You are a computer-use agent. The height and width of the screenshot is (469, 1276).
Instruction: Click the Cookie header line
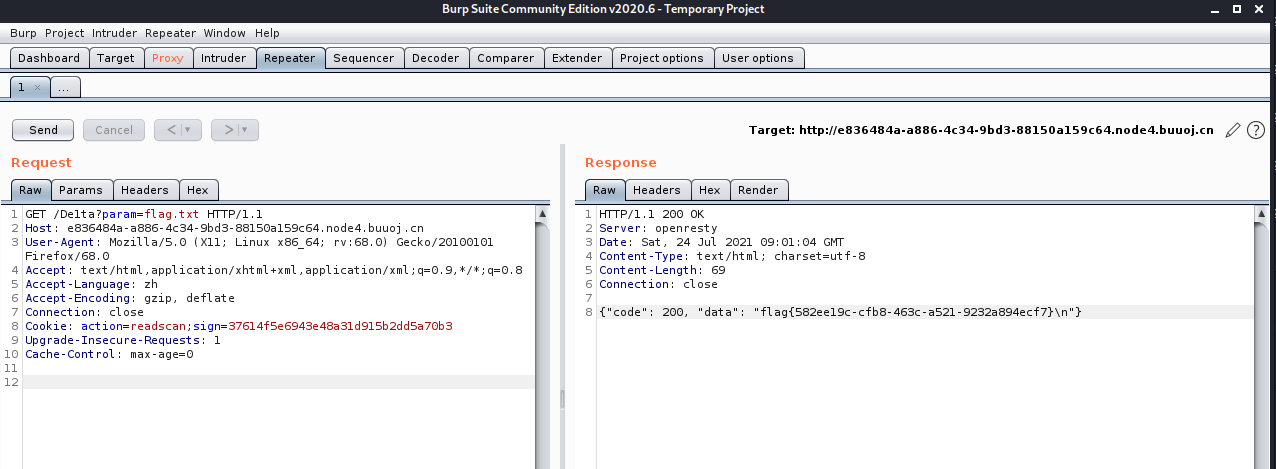click(239, 326)
